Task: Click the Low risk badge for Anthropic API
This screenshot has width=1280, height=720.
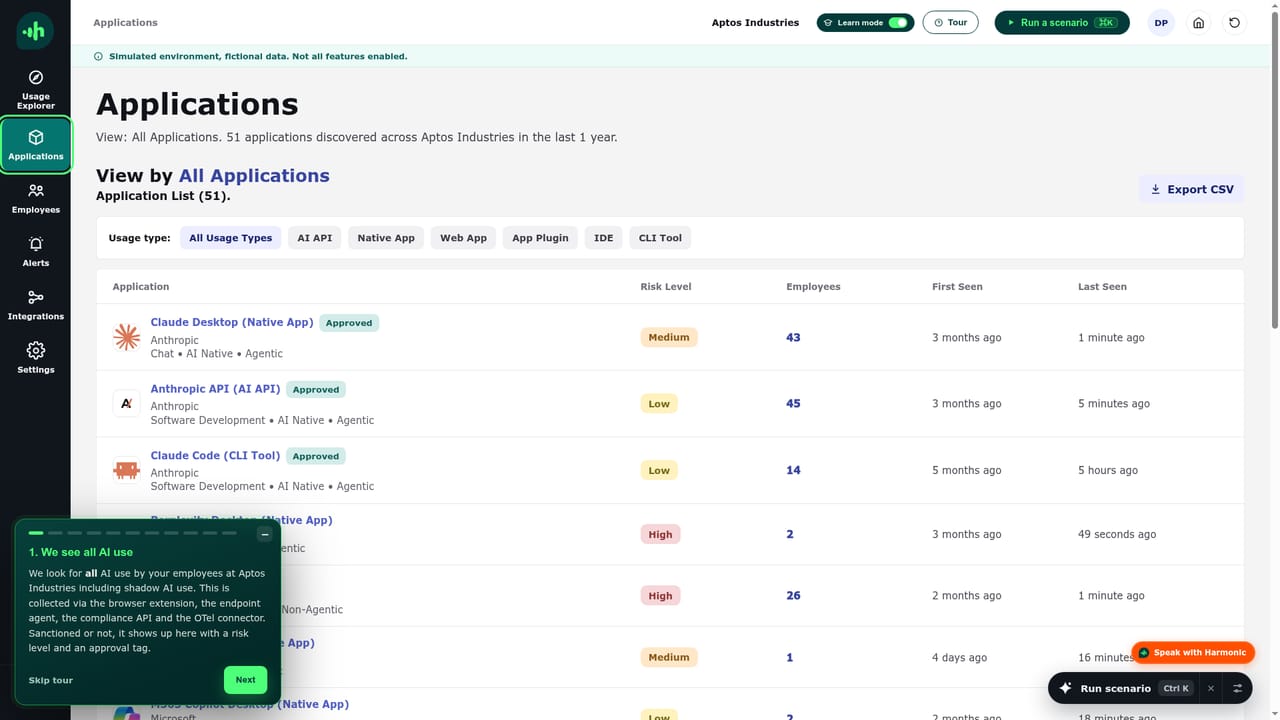Action: [x=659, y=404]
